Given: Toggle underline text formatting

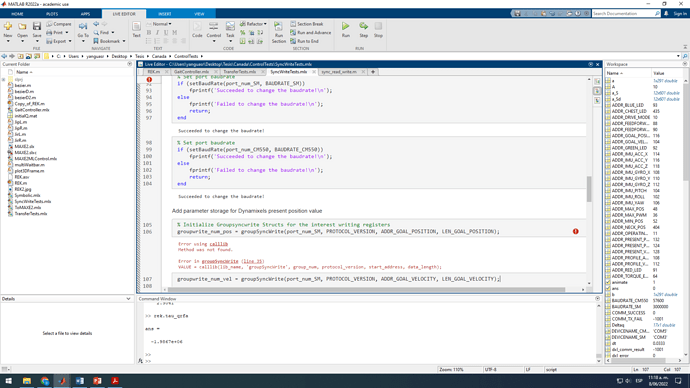Looking at the screenshot, I should 166,33.
